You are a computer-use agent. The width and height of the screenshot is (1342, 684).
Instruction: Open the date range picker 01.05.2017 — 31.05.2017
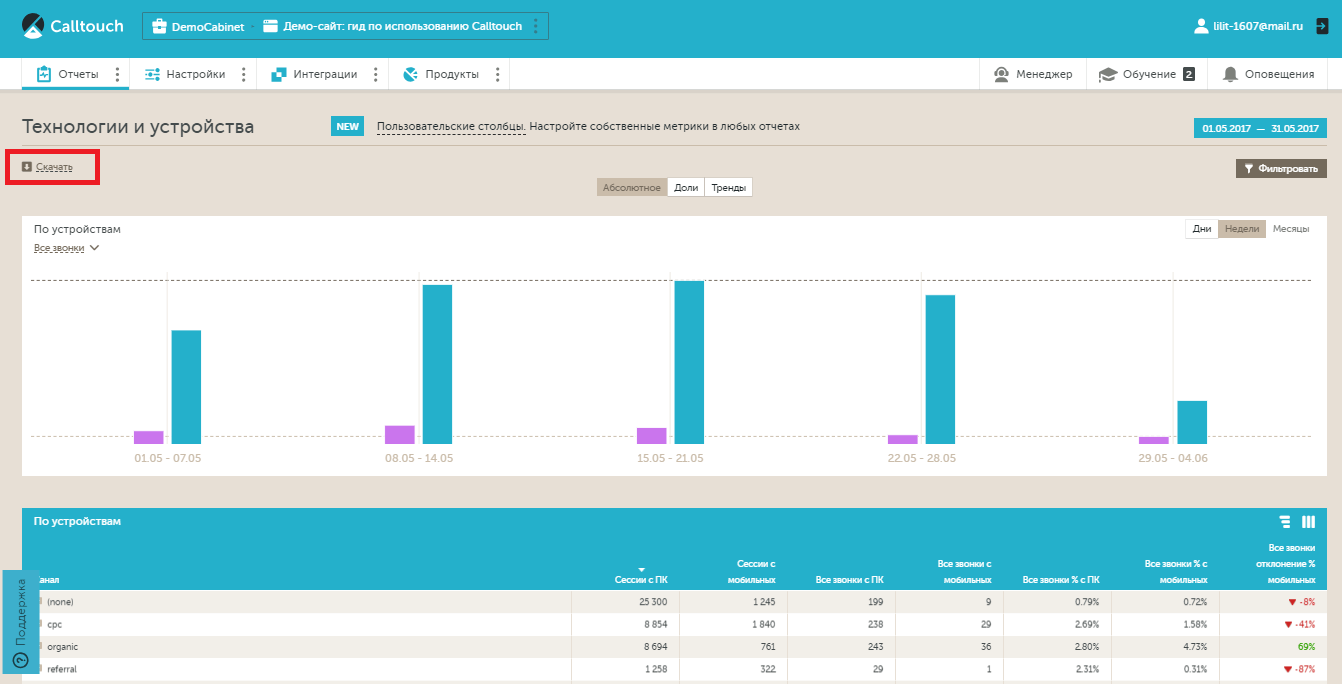[x=1260, y=128]
